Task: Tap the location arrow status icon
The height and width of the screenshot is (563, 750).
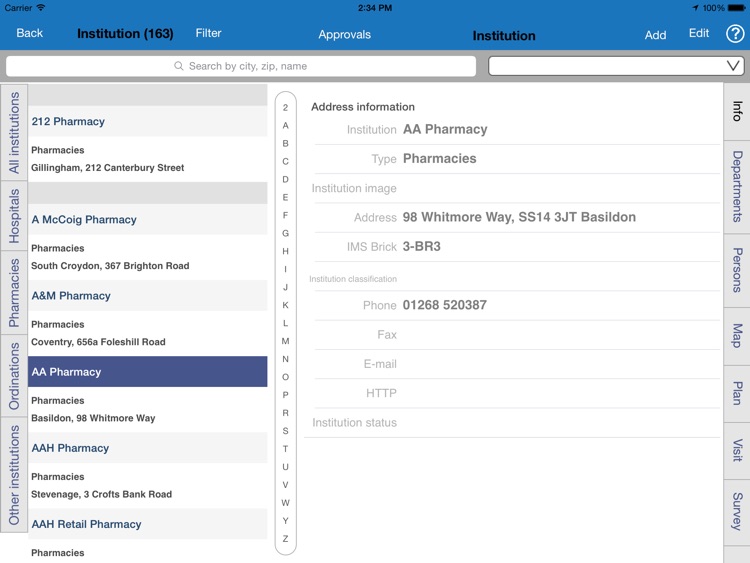Action: pyautogui.click(x=695, y=8)
